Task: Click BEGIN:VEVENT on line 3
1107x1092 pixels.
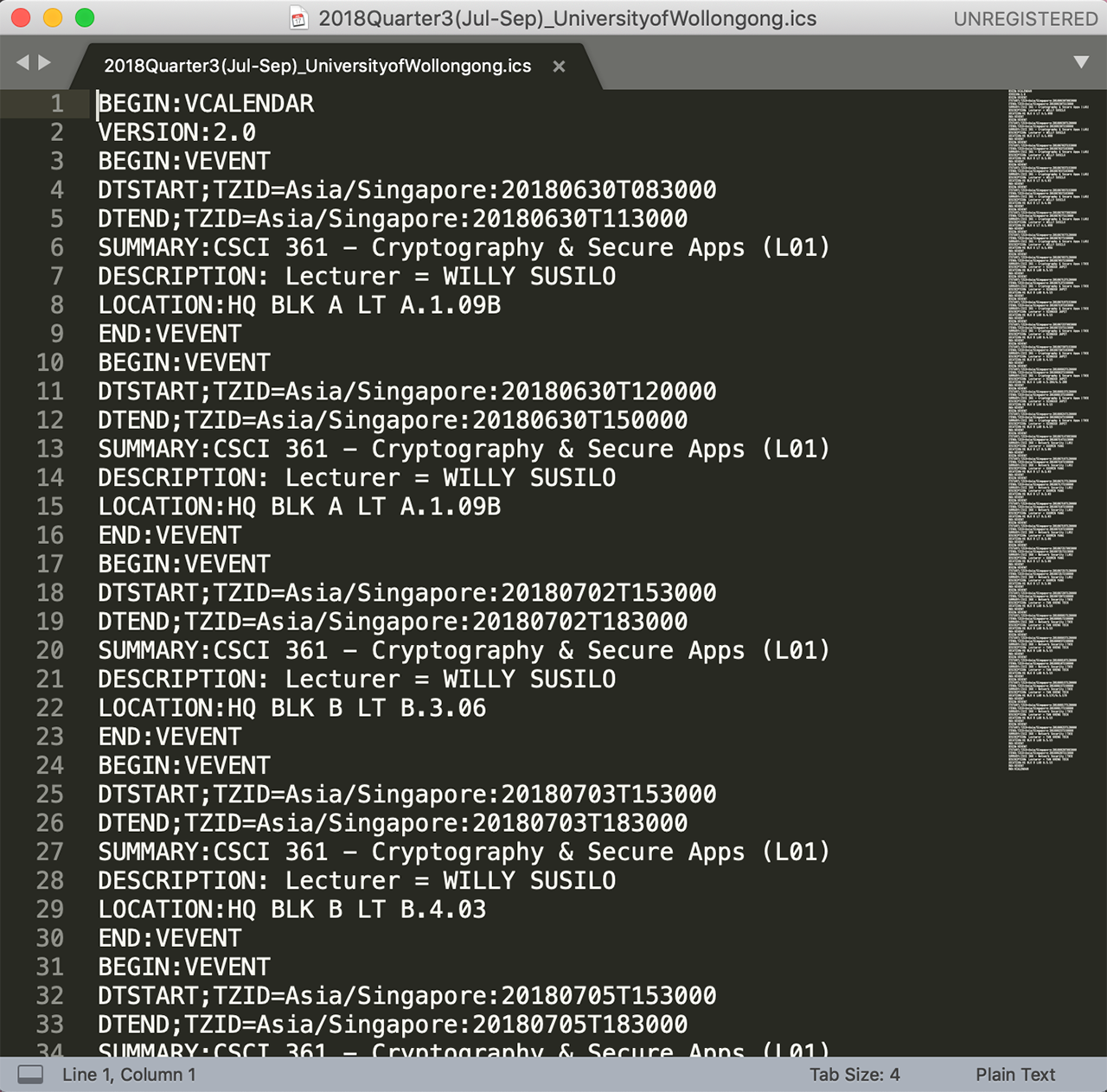Action: [x=184, y=162]
